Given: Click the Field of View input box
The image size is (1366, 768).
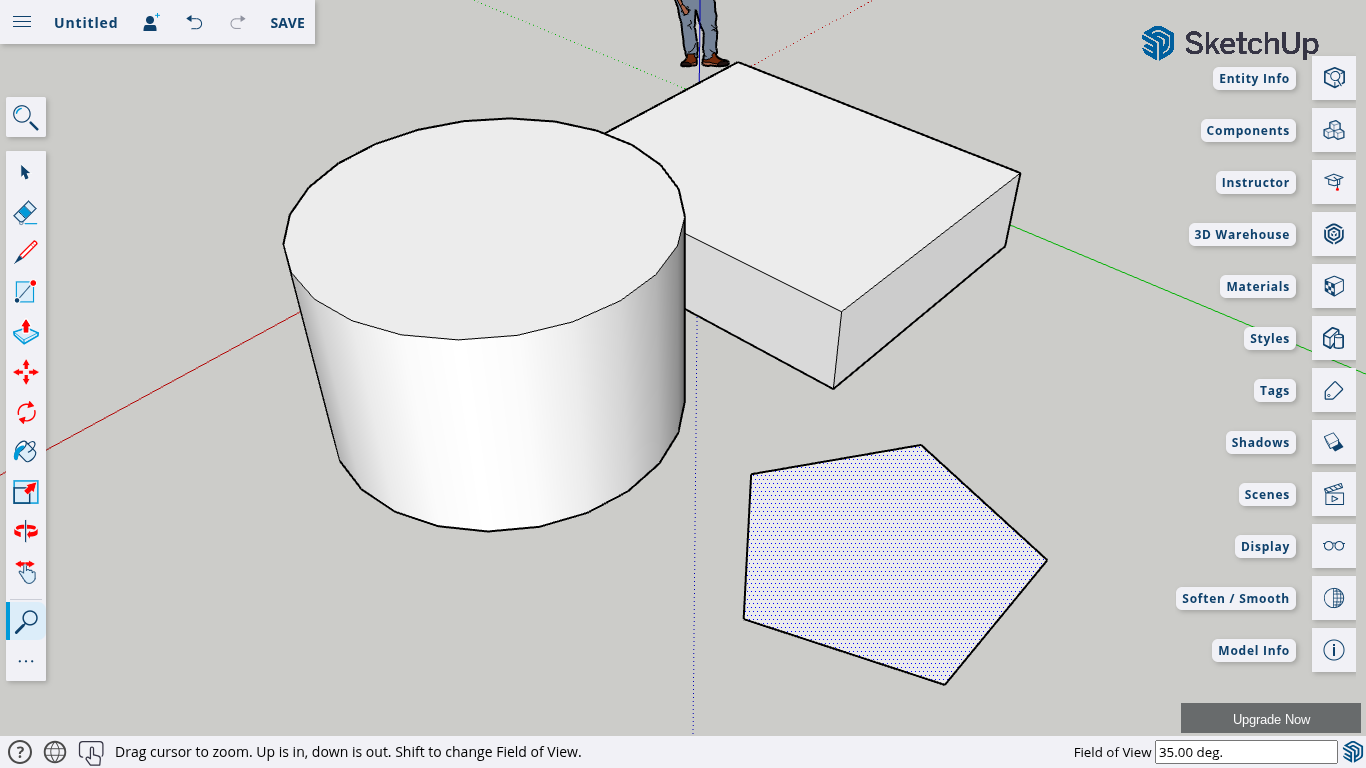Looking at the screenshot, I should tap(1245, 752).
